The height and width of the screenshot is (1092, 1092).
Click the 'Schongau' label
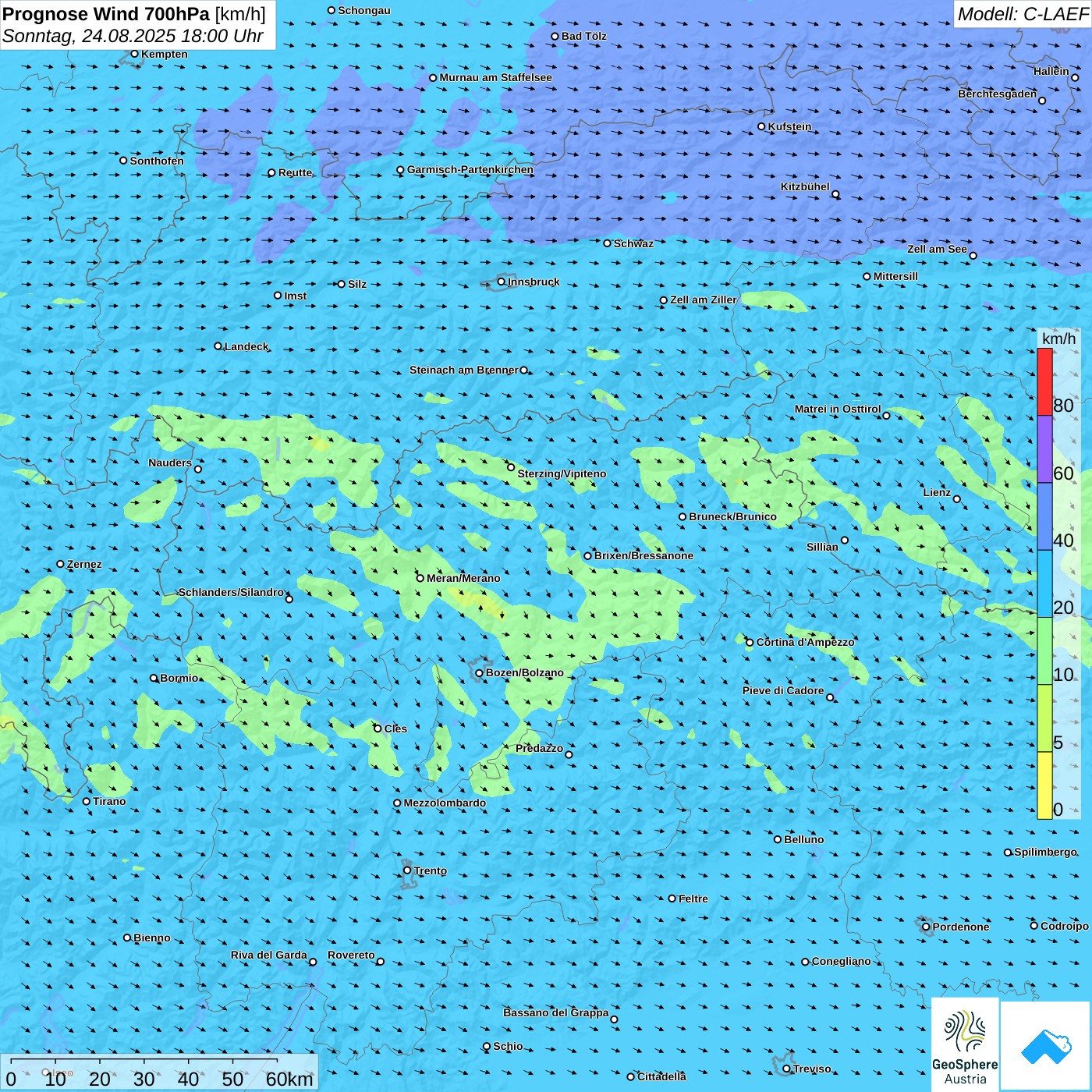click(364, 10)
